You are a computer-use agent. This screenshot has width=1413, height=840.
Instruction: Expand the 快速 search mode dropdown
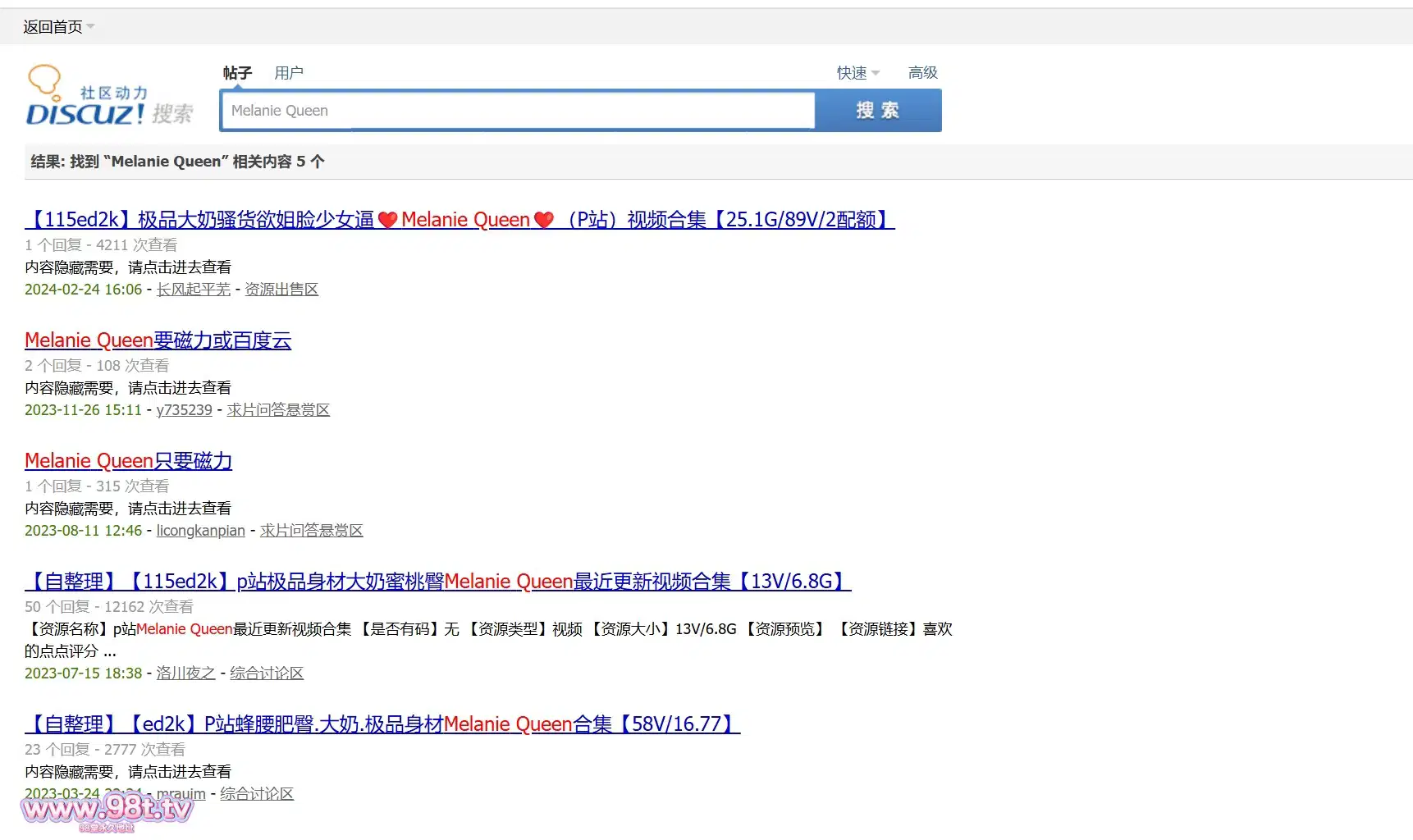[857, 73]
